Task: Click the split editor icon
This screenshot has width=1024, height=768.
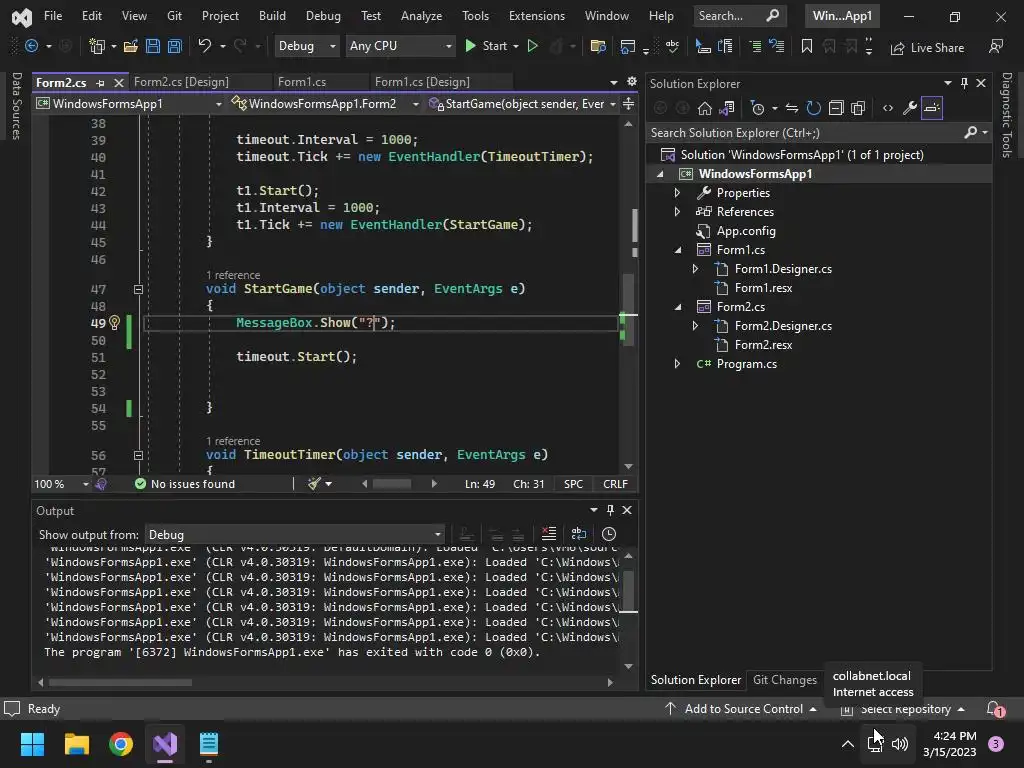Action: point(628,103)
